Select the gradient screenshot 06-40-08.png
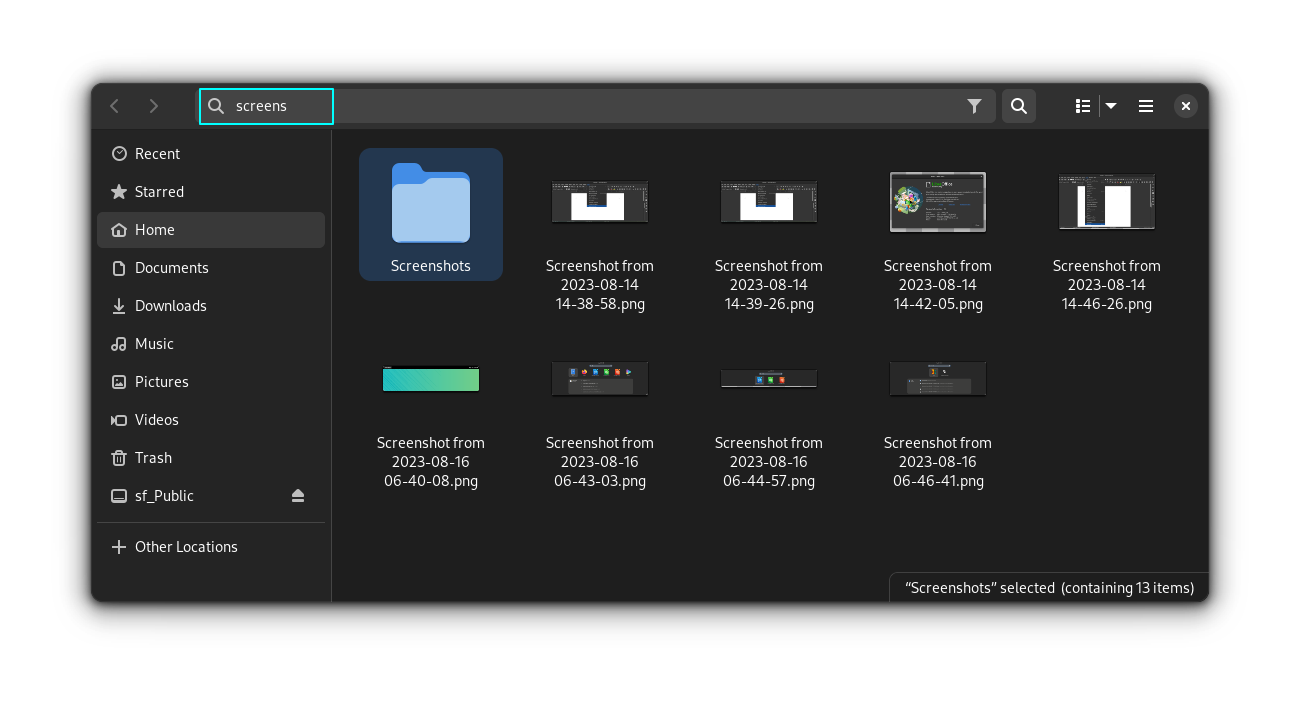This screenshot has width=1300, height=701. tap(431, 379)
